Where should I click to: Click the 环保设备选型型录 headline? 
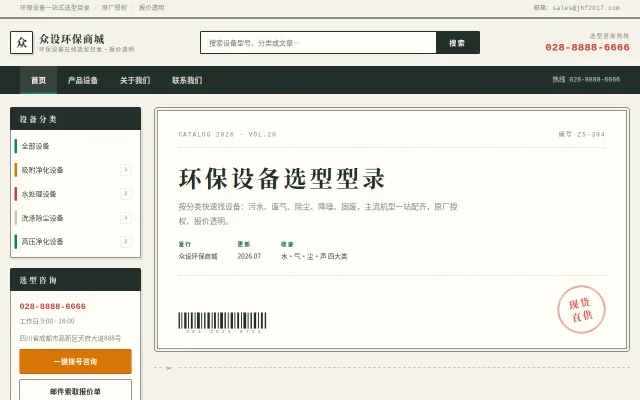[x=282, y=178]
